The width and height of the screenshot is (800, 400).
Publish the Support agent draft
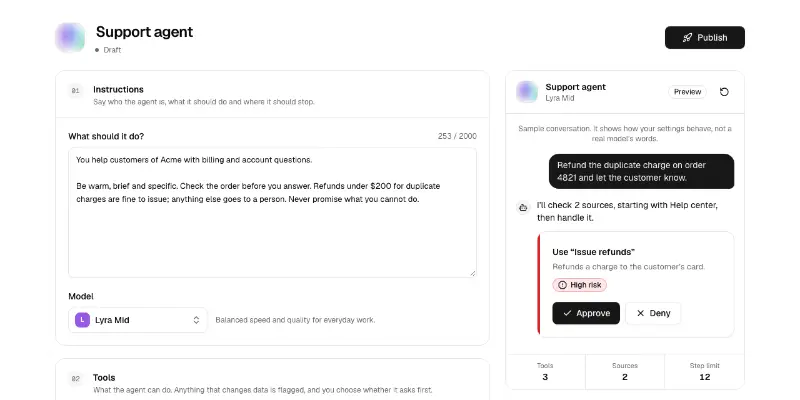(705, 38)
